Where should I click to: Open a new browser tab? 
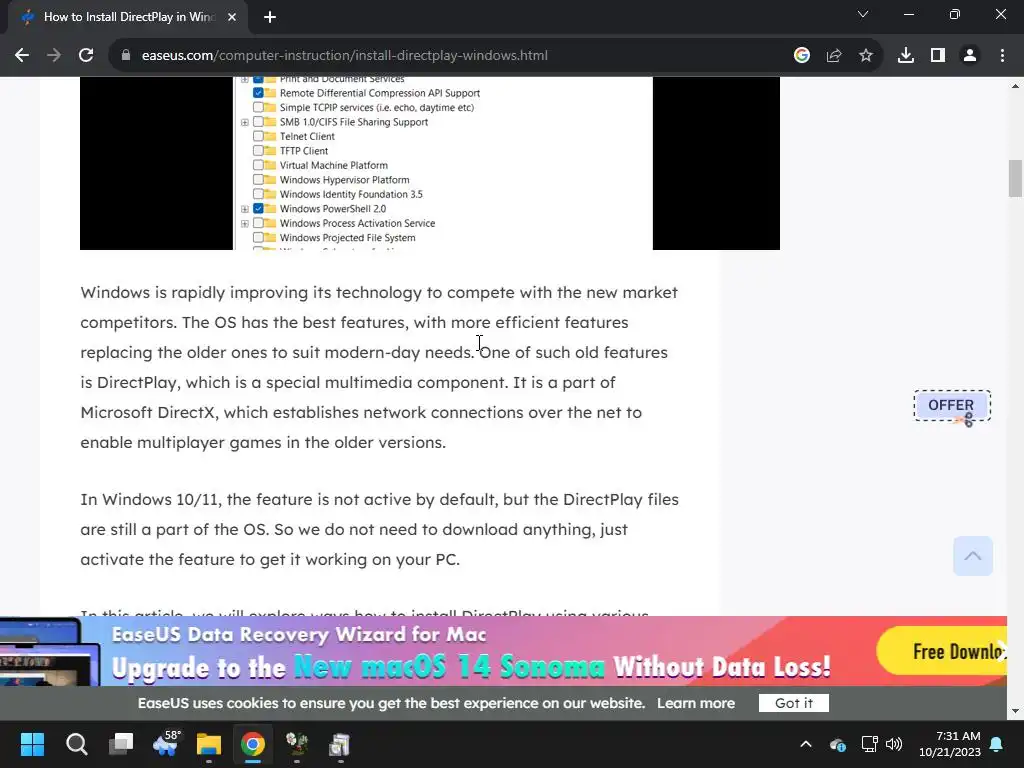tap(270, 17)
